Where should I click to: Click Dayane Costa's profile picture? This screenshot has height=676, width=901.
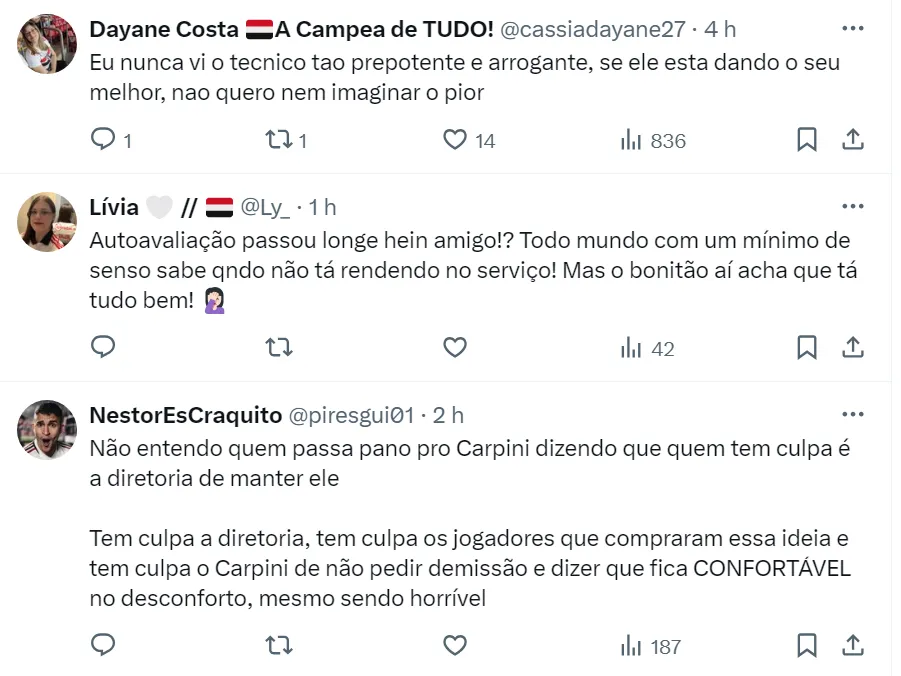tap(47, 44)
